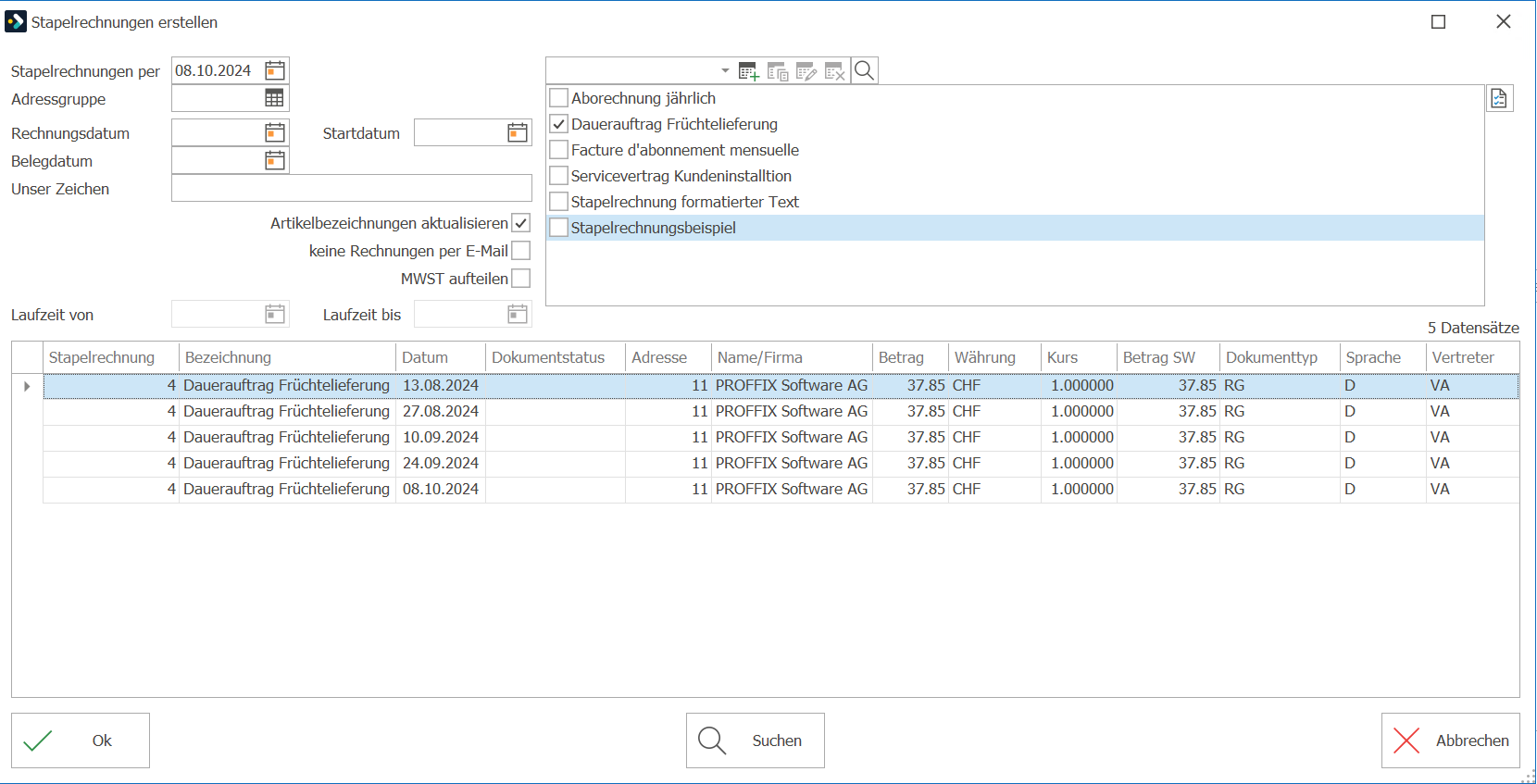The height and width of the screenshot is (784, 1537).
Task: Enable keine Rechnungen per E-Mail
Action: (x=521, y=251)
